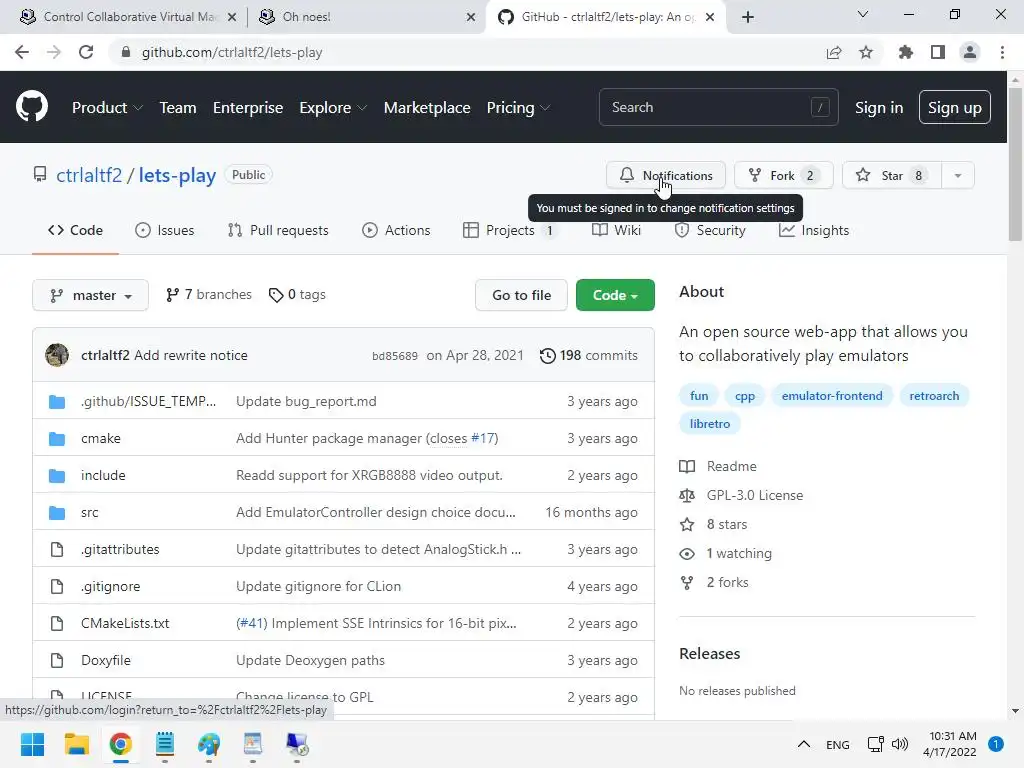Image resolution: width=1024 pixels, height=768 pixels.
Task: Open the Pull requests tab
Action: (278, 231)
